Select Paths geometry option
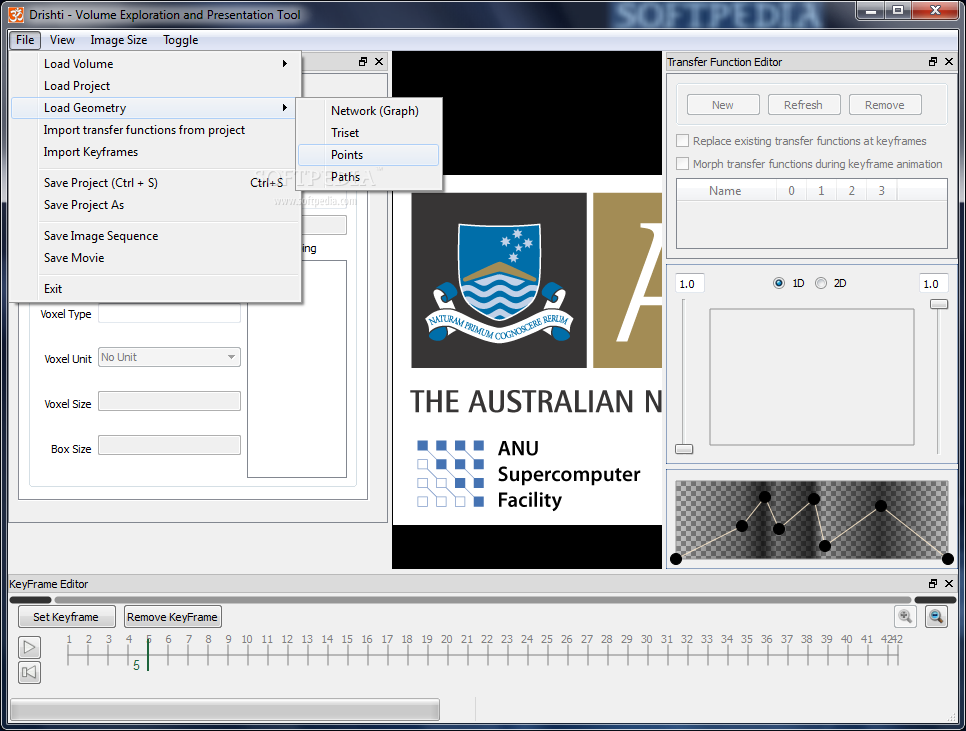 tap(368, 177)
